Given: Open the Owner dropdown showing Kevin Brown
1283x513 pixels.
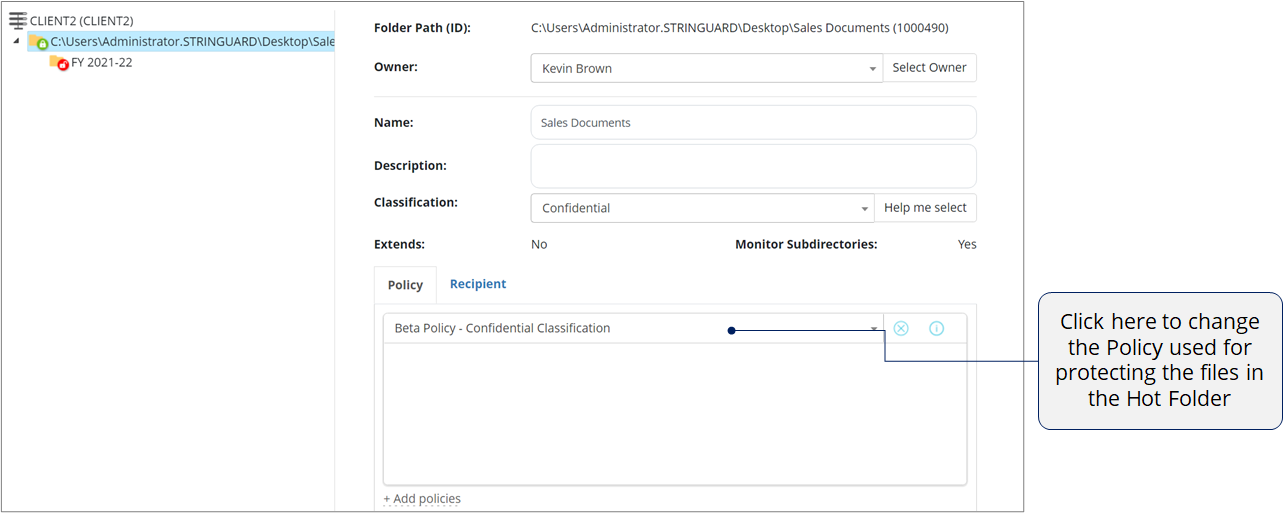Looking at the screenshot, I should (x=706, y=68).
